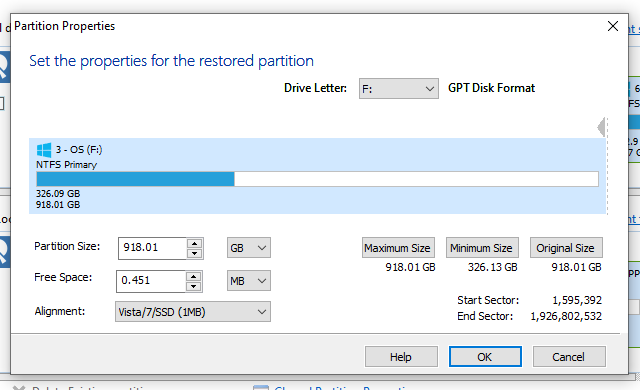
Task: Click the Original Size button
Action: [566, 248]
